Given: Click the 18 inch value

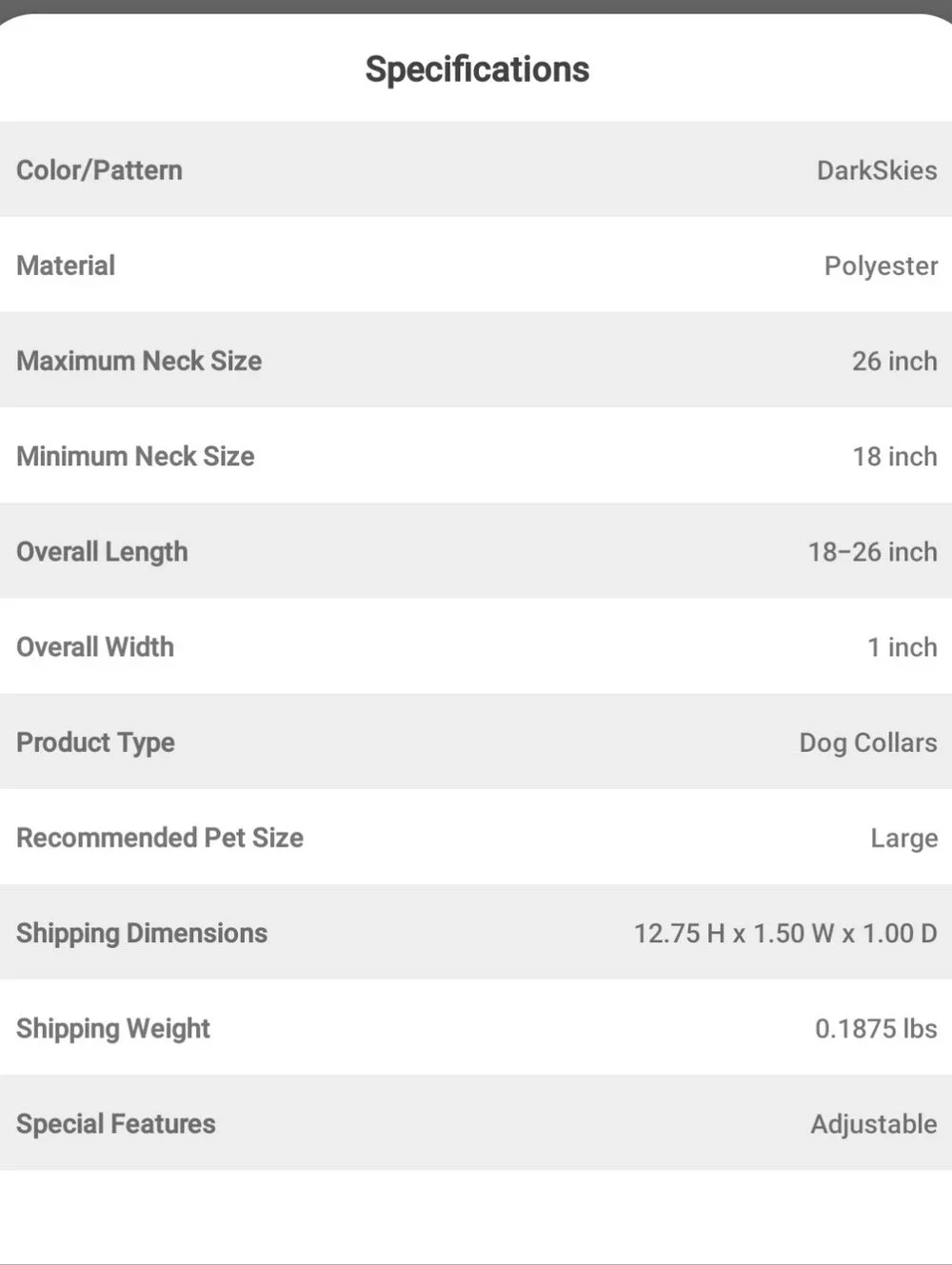Looking at the screenshot, I should click(894, 456).
